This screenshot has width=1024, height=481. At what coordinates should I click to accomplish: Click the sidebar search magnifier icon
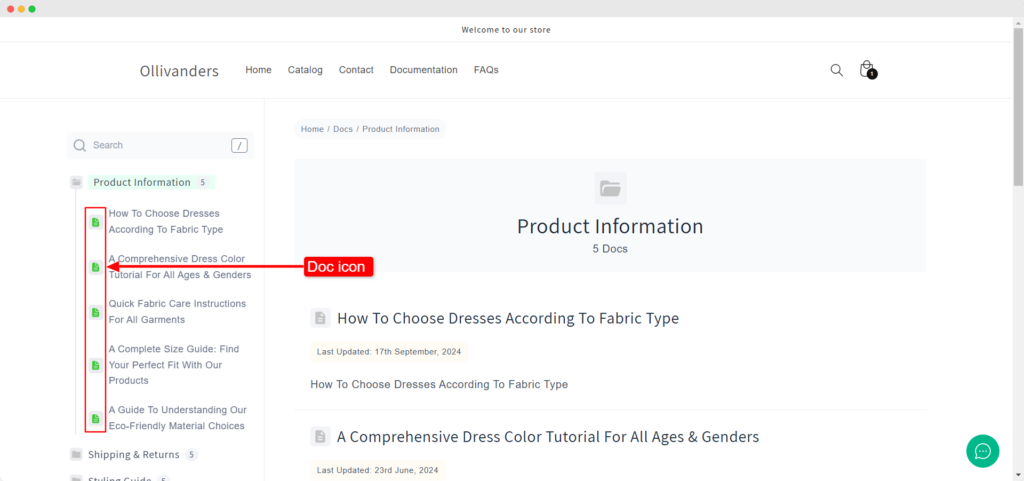pyautogui.click(x=80, y=146)
